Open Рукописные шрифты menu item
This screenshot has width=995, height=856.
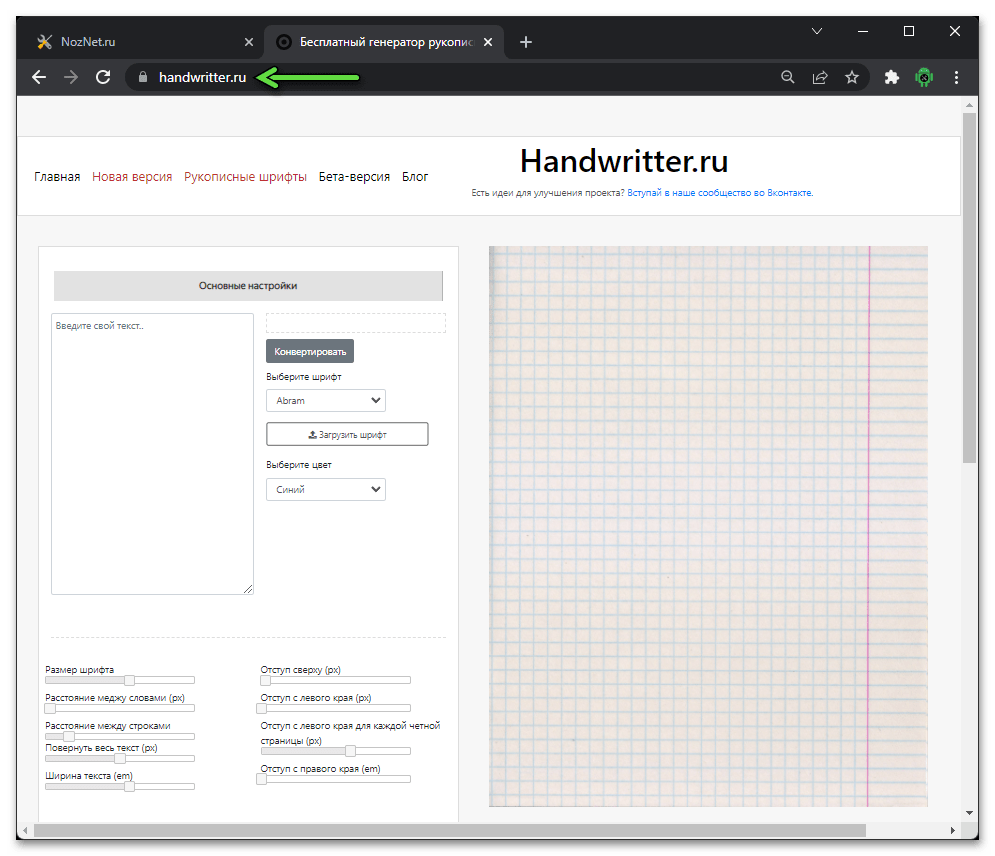click(x=245, y=177)
